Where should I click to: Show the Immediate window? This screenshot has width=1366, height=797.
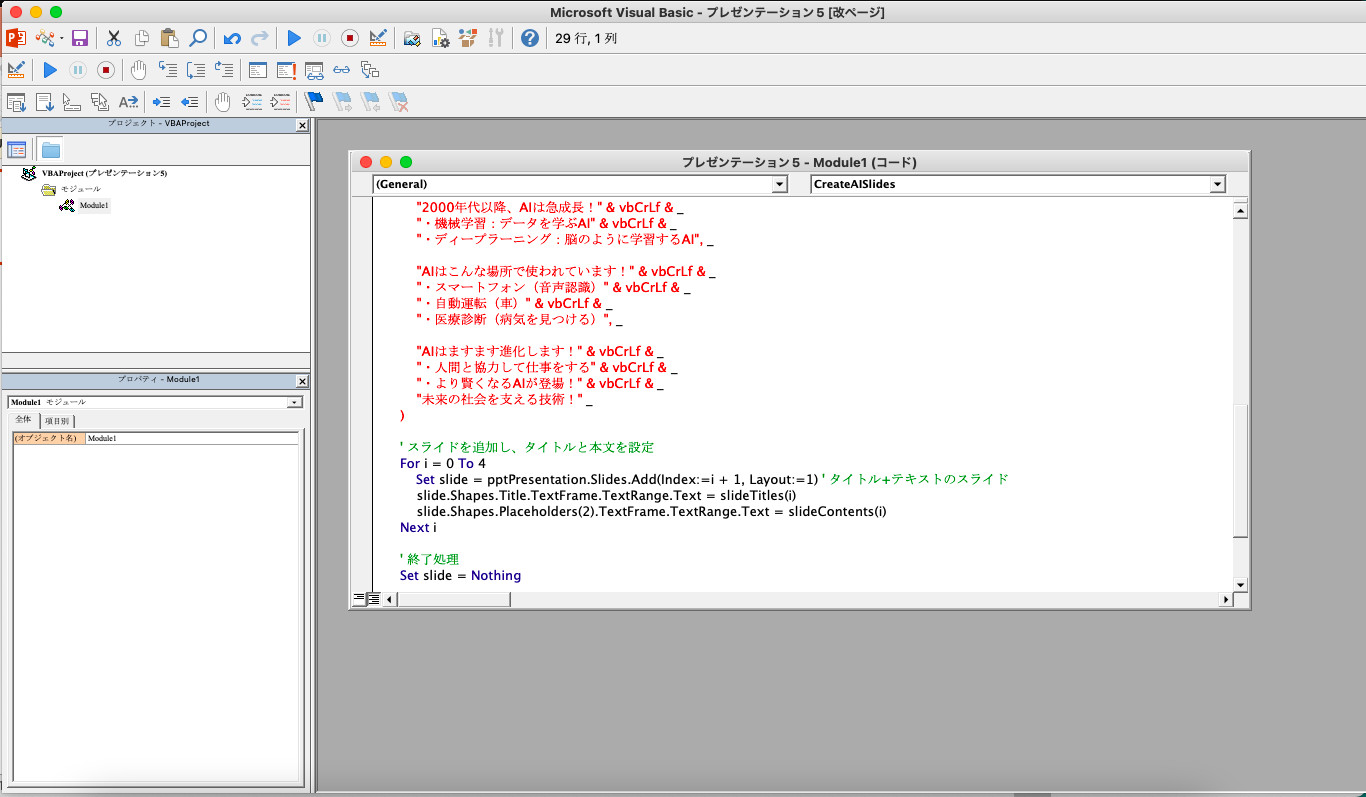[286, 70]
